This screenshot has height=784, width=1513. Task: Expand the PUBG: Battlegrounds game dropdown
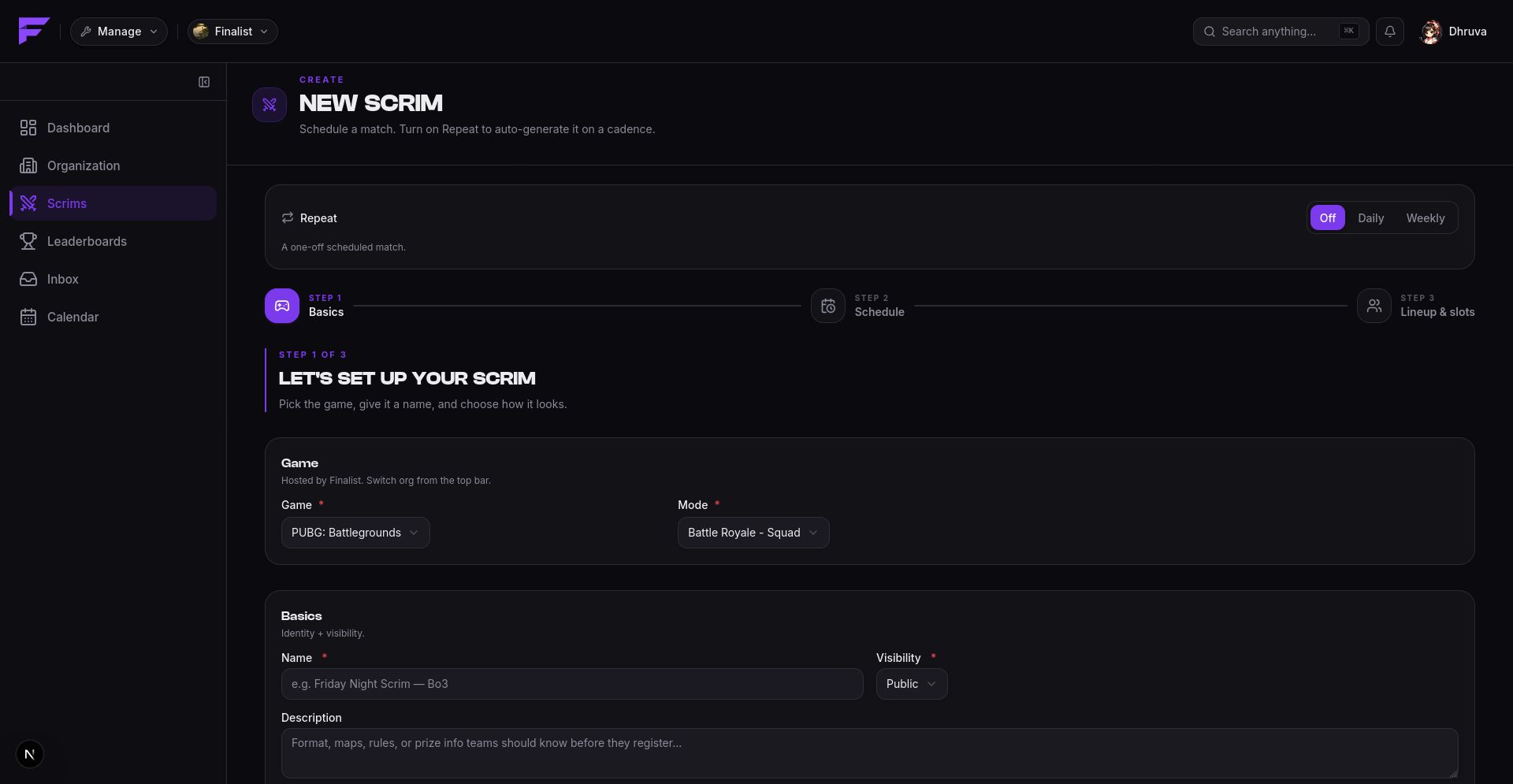(355, 533)
